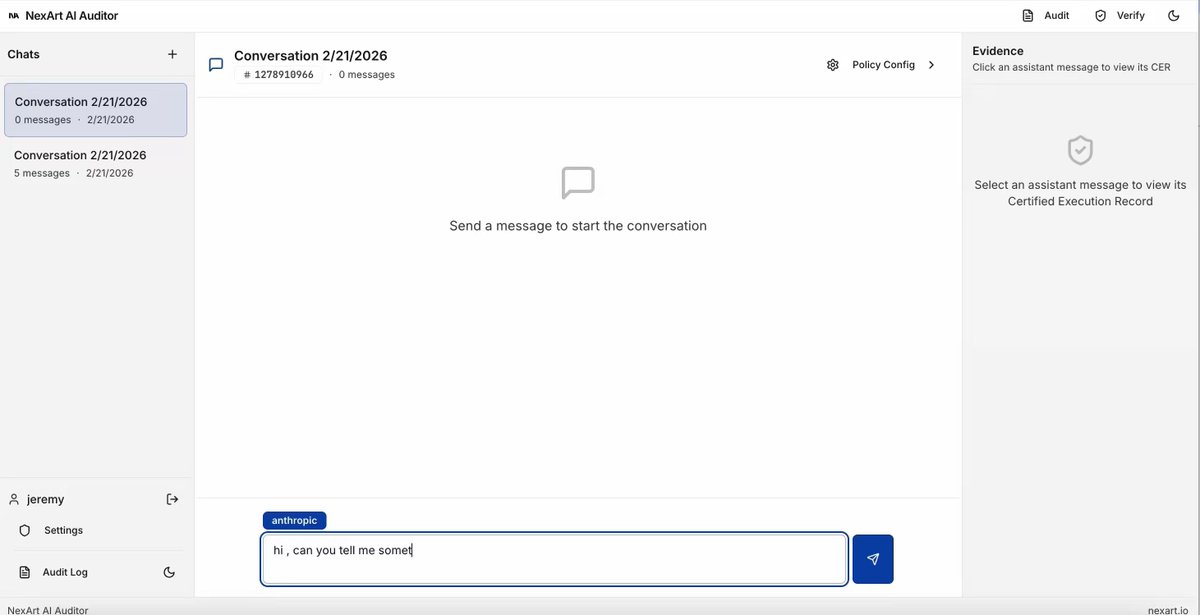Open Verify from the top bar
Screen dimensions: 1200x615
pos(1119,16)
